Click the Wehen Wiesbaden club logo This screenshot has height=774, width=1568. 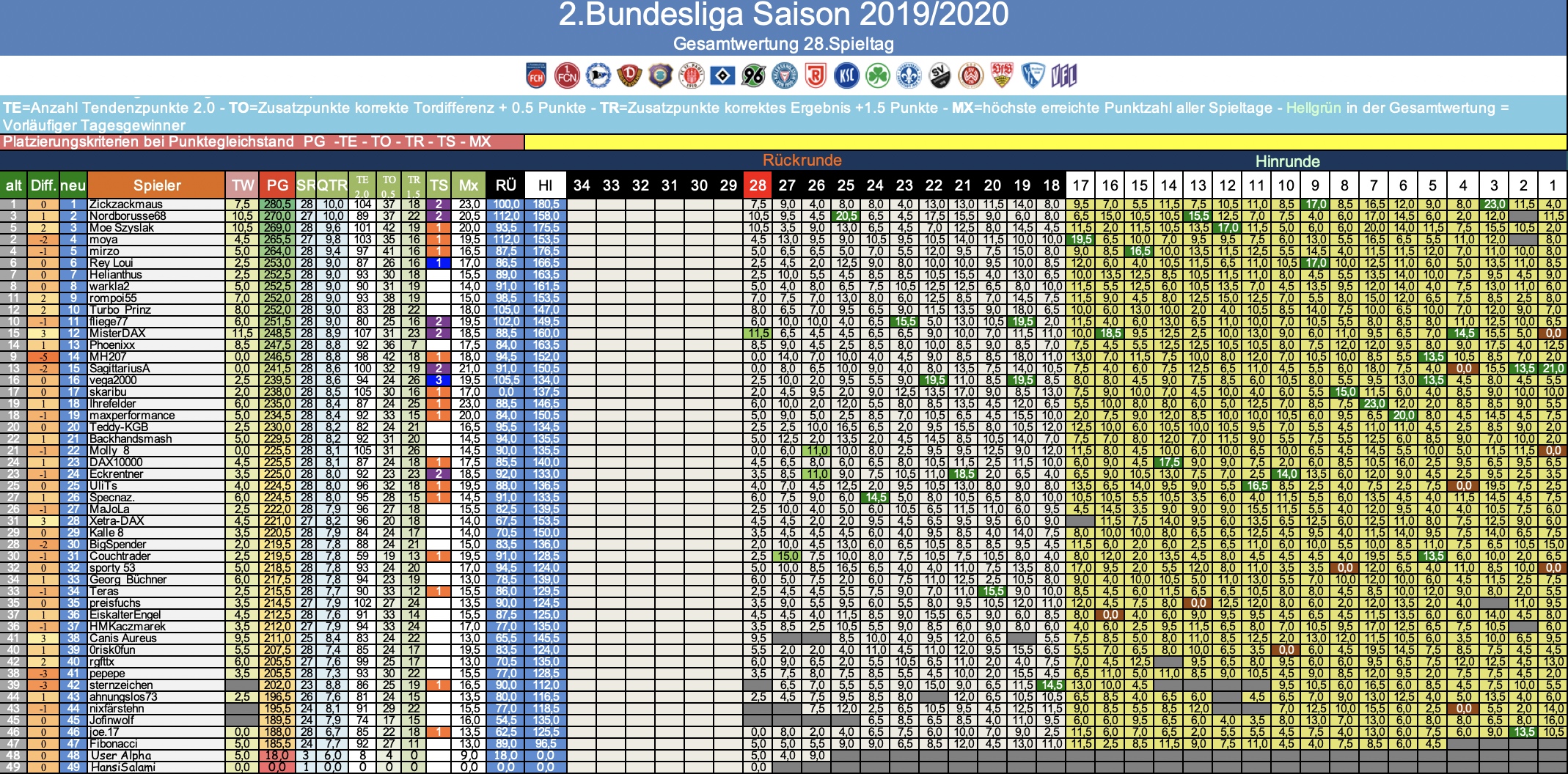tap(971, 75)
